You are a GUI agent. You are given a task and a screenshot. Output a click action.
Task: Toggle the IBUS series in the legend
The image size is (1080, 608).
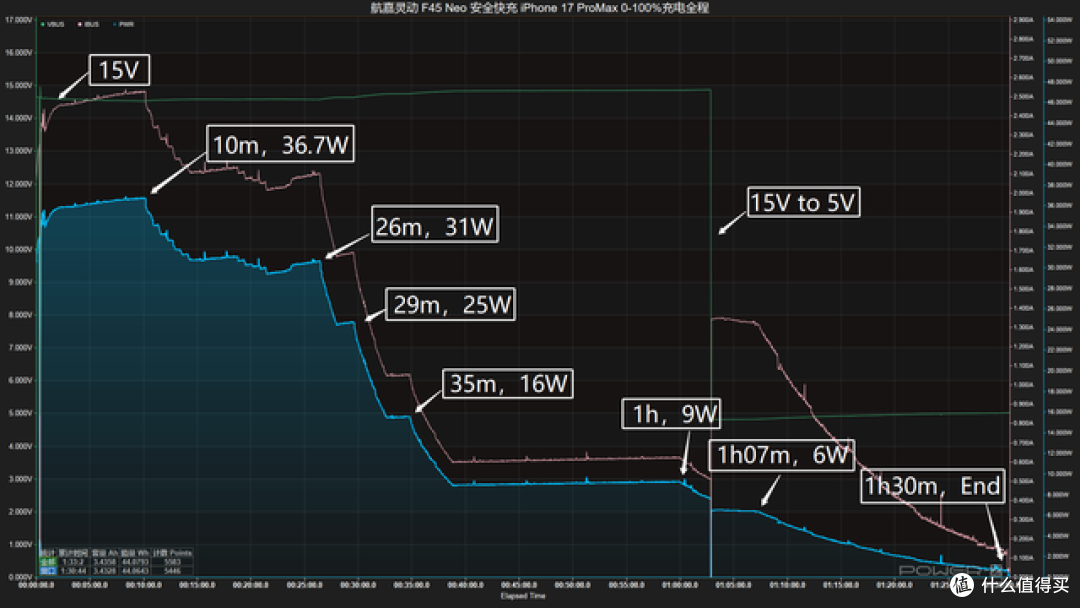88,24
